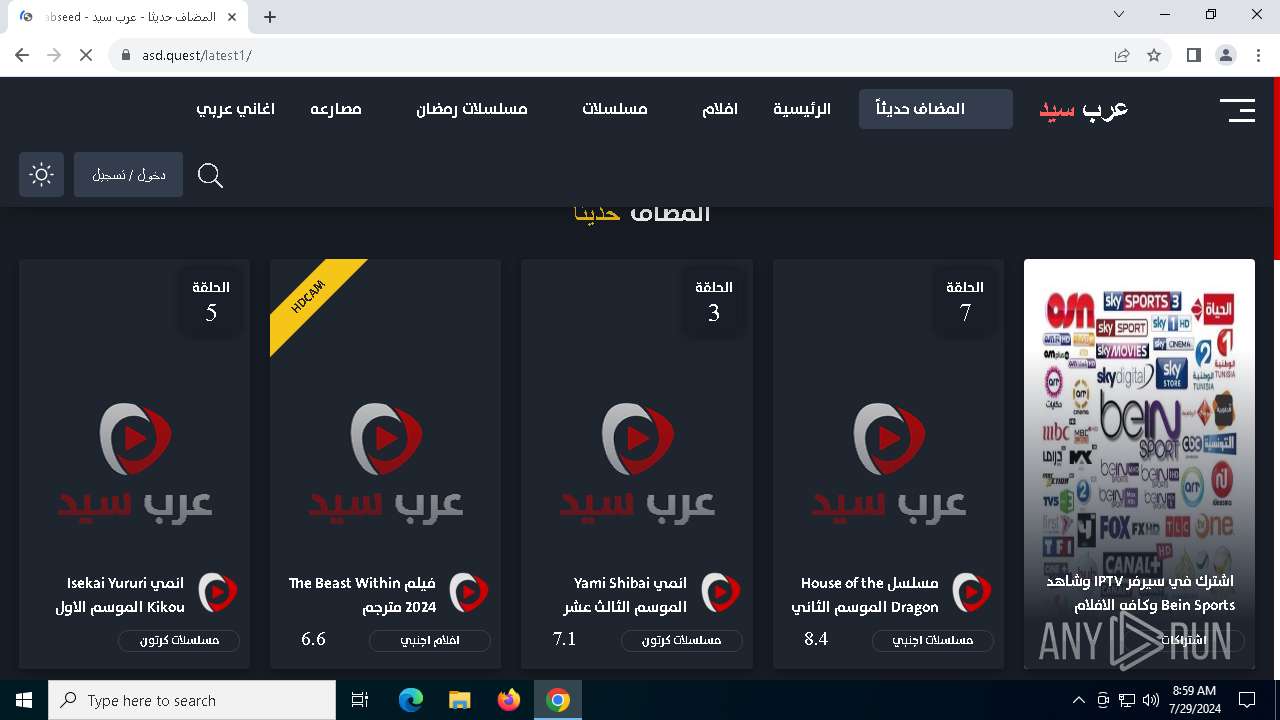Click small logo icon beside Yami Shibai
Screen dimensions: 1280x720
pos(720,593)
